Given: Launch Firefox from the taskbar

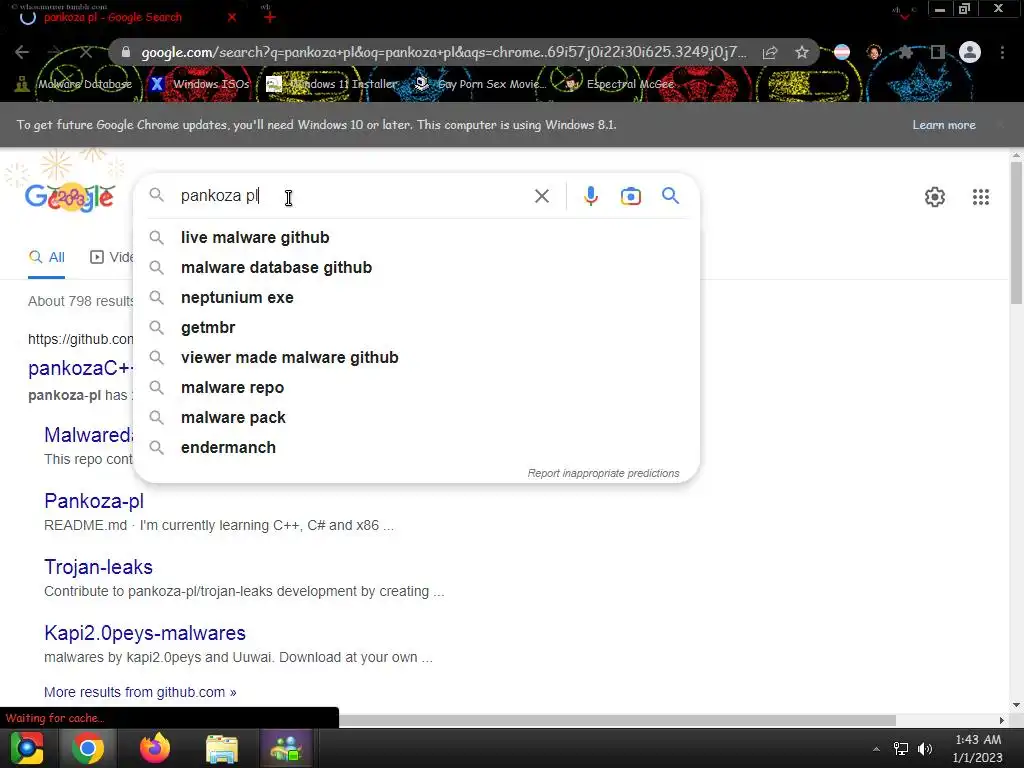Looking at the screenshot, I should [155, 748].
